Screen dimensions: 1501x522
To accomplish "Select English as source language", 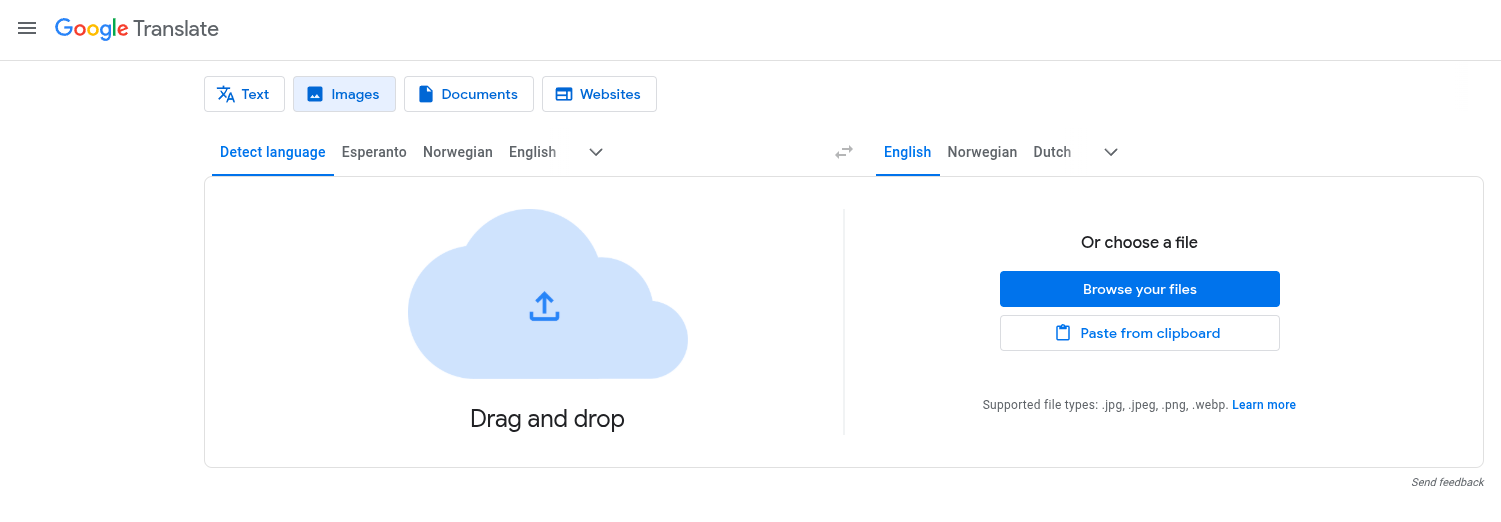I will coord(532,152).
